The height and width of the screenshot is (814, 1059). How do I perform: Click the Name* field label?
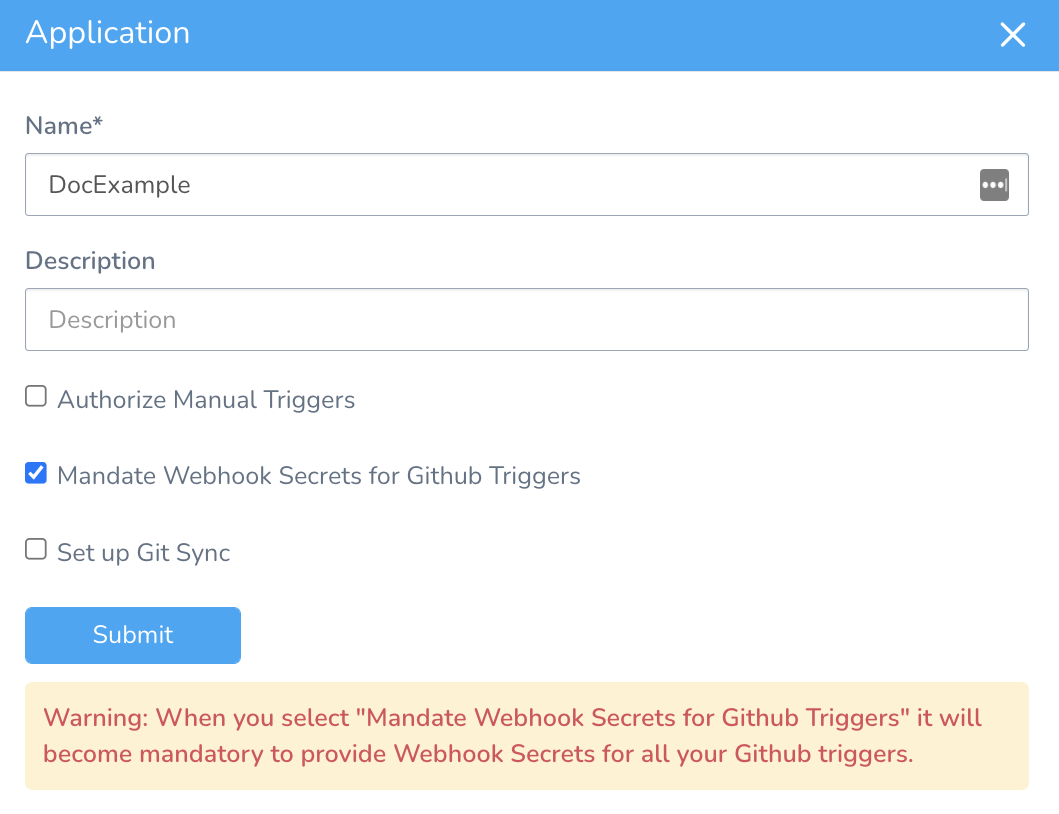pos(63,126)
